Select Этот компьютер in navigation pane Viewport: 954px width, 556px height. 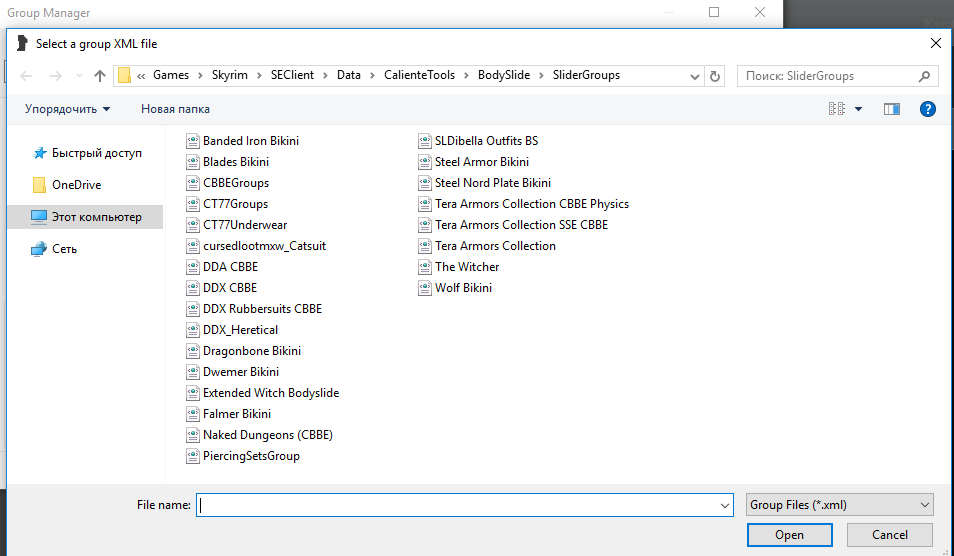point(96,217)
